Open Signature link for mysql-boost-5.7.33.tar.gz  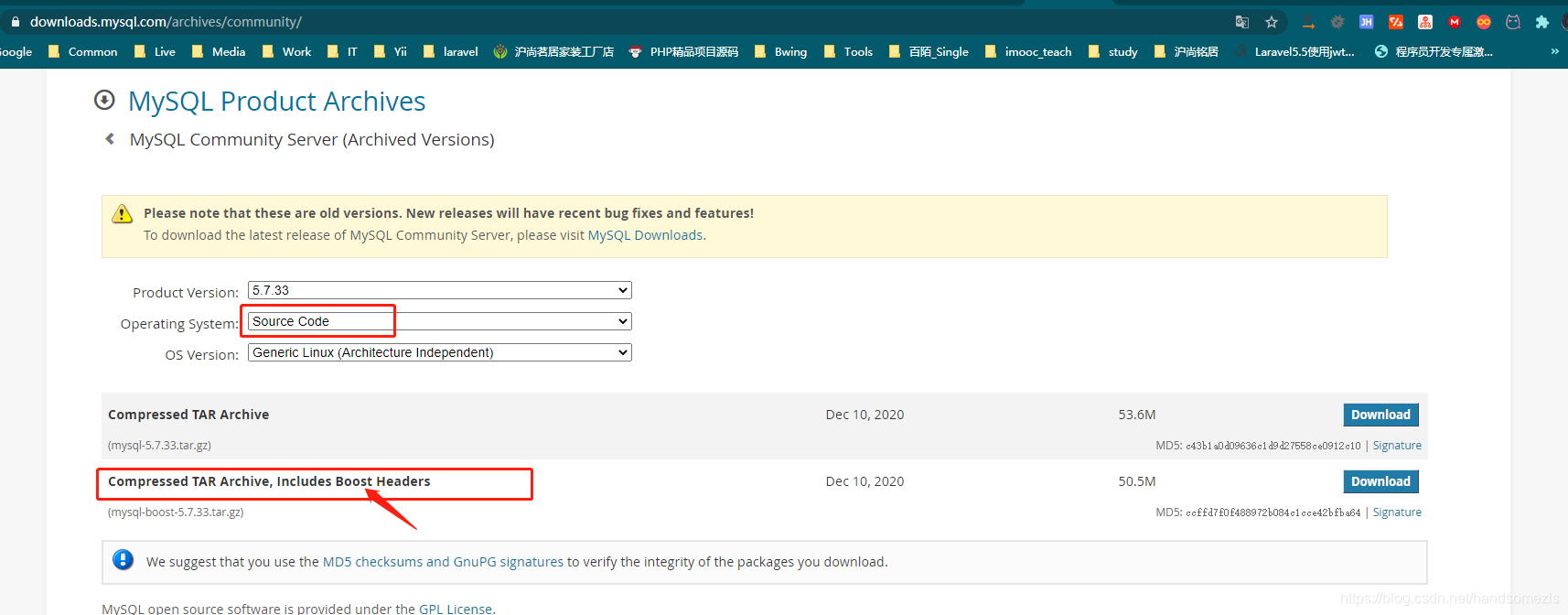(x=1397, y=512)
